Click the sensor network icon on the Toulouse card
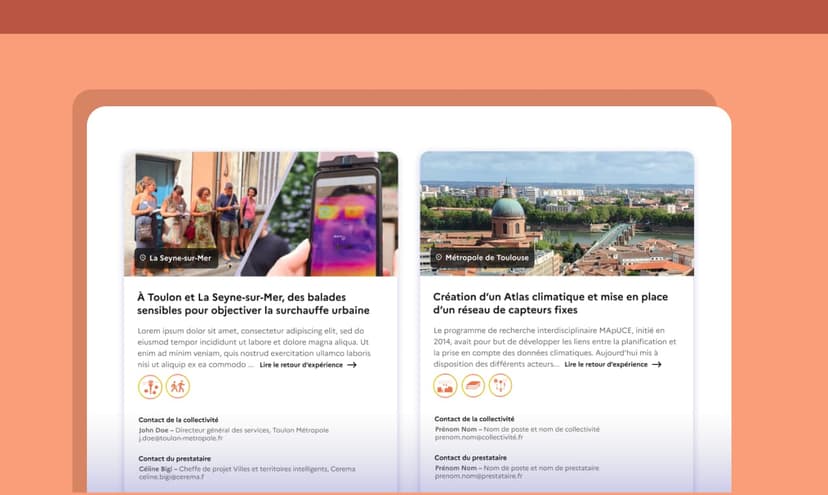 point(500,386)
